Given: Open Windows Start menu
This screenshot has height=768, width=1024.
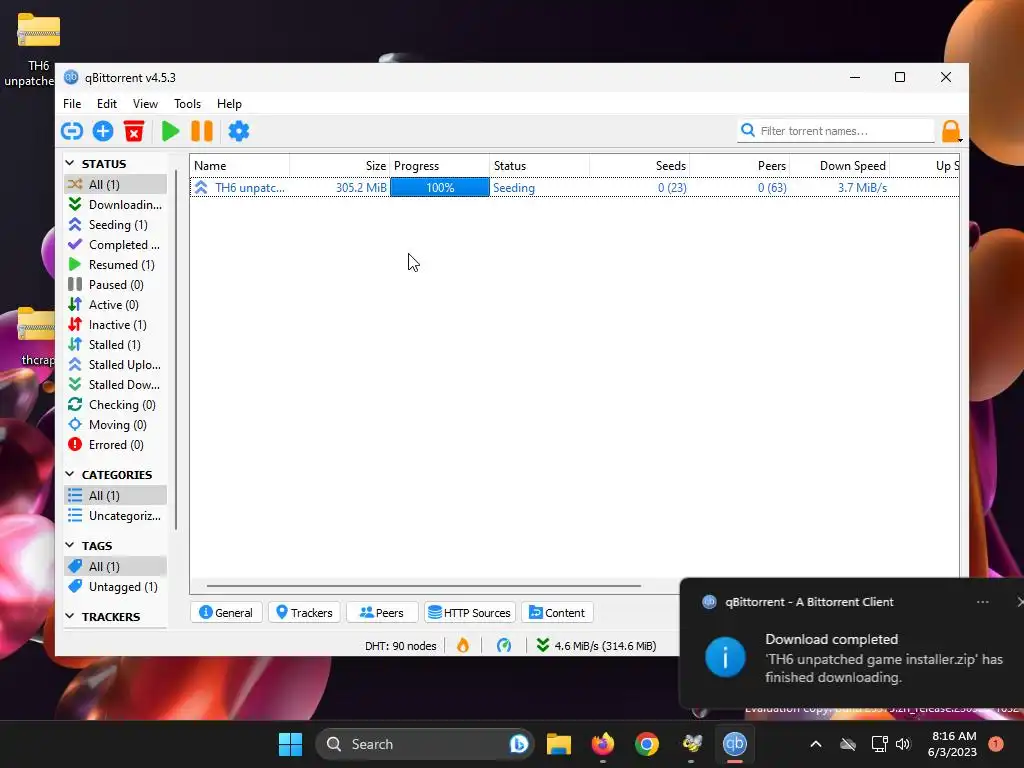Looking at the screenshot, I should (x=290, y=744).
